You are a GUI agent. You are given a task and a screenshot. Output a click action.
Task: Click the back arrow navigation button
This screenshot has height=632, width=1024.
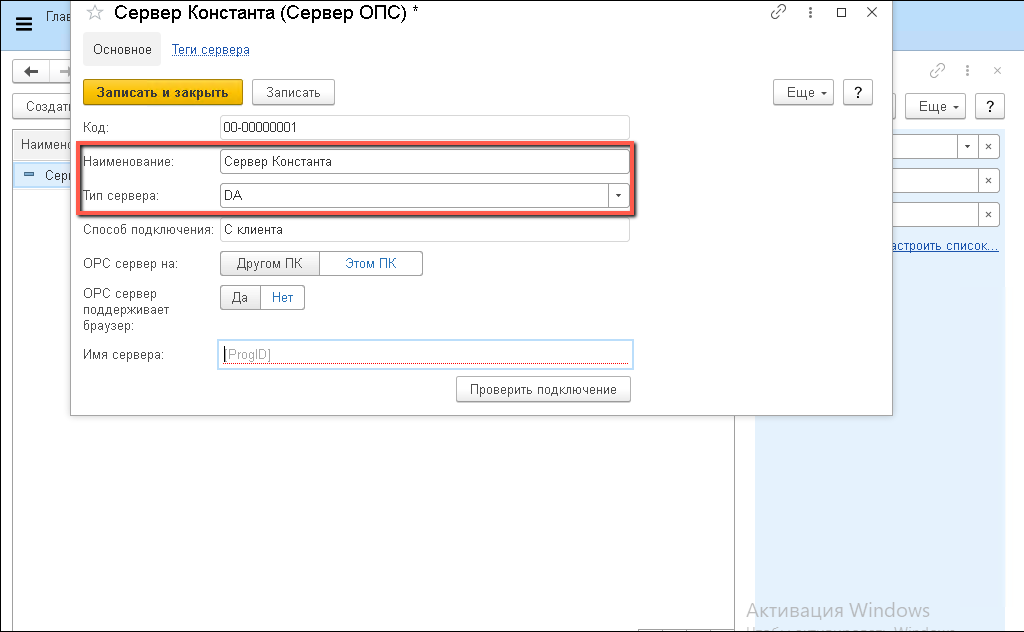32,71
